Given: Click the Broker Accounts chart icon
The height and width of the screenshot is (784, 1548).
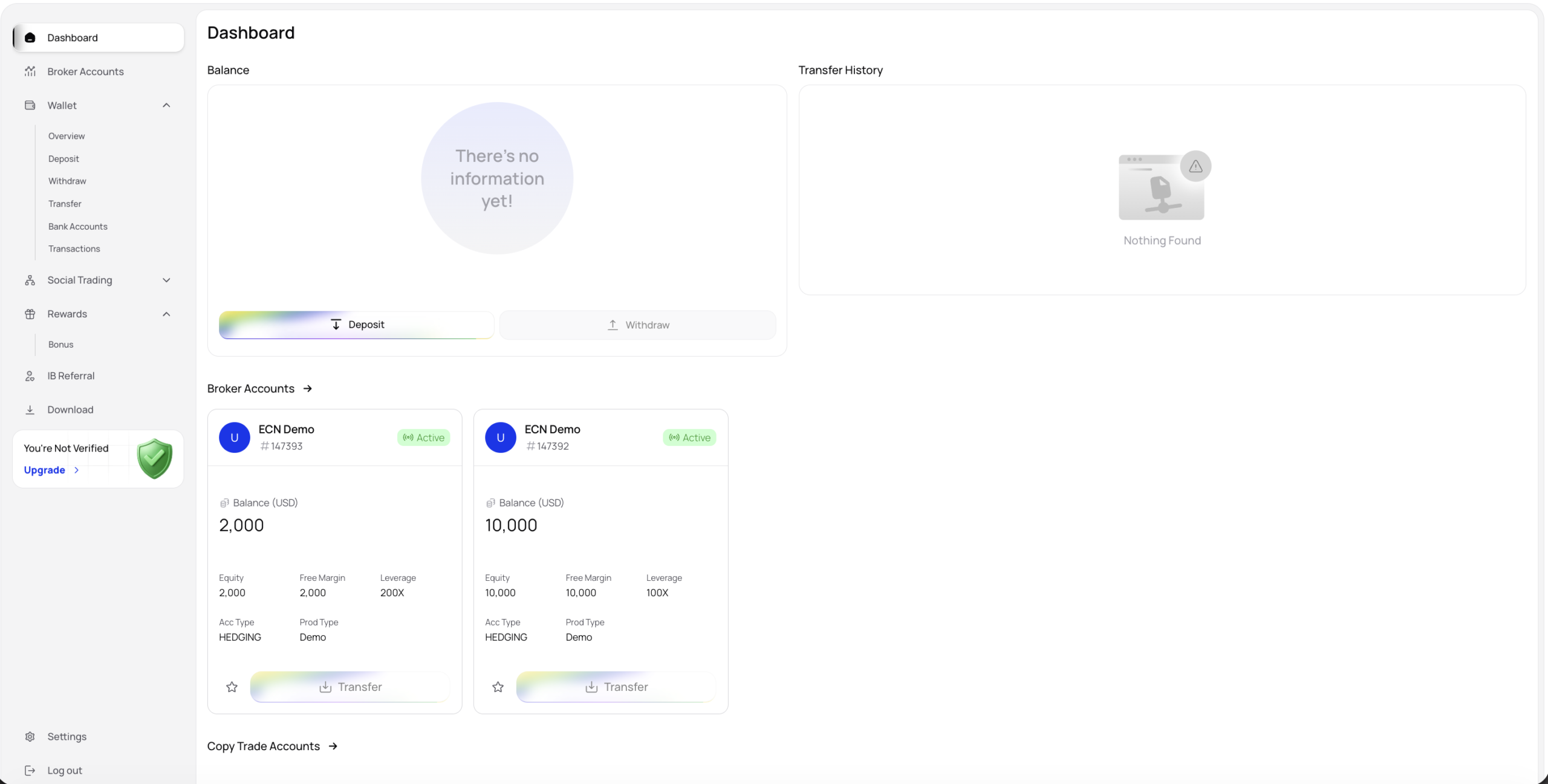Looking at the screenshot, I should 30,71.
